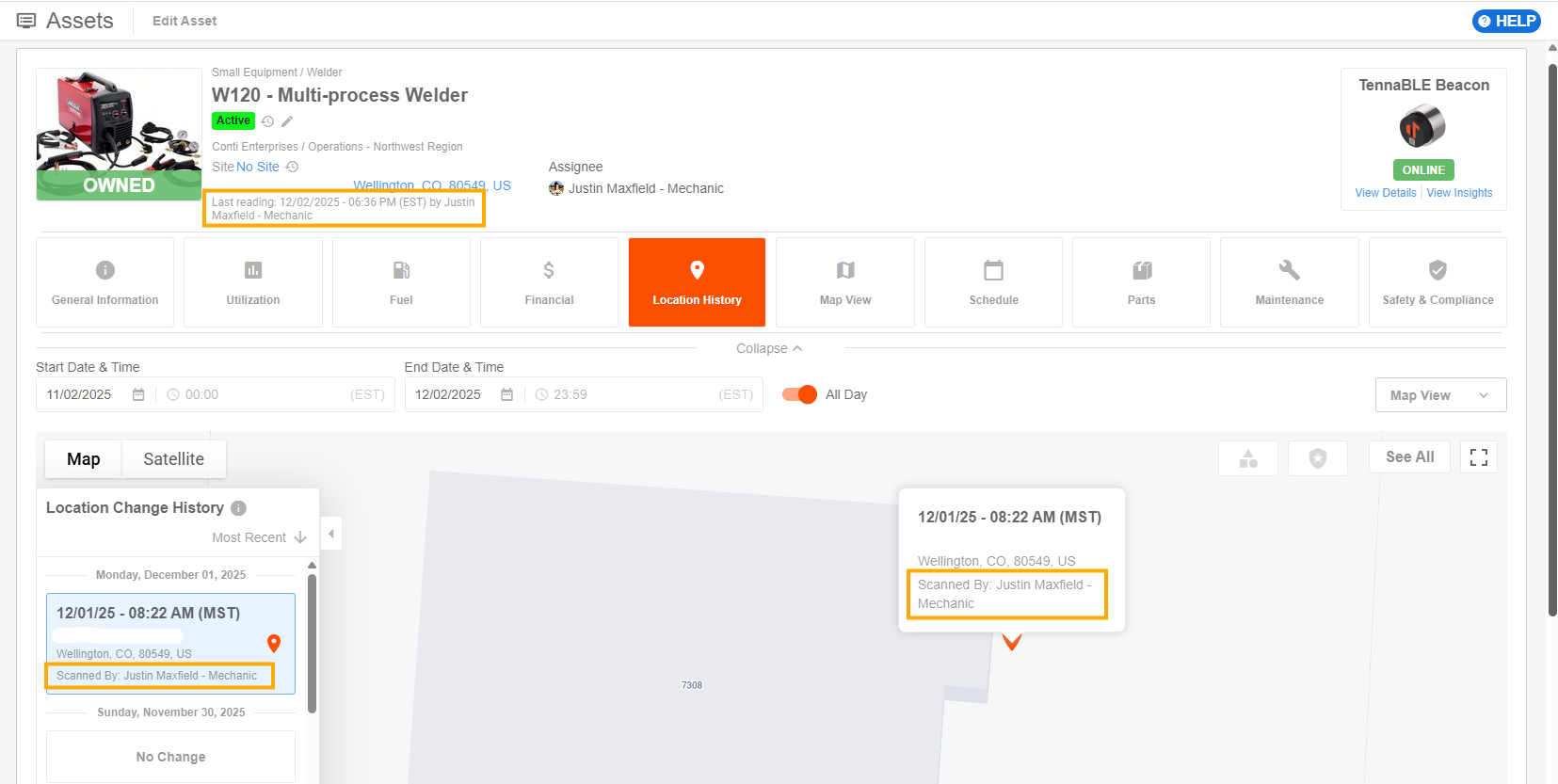Image resolution: width=1558 pixels, height=784 pixels.
Task: Open the Parts tab
Action: point(1141,282)
